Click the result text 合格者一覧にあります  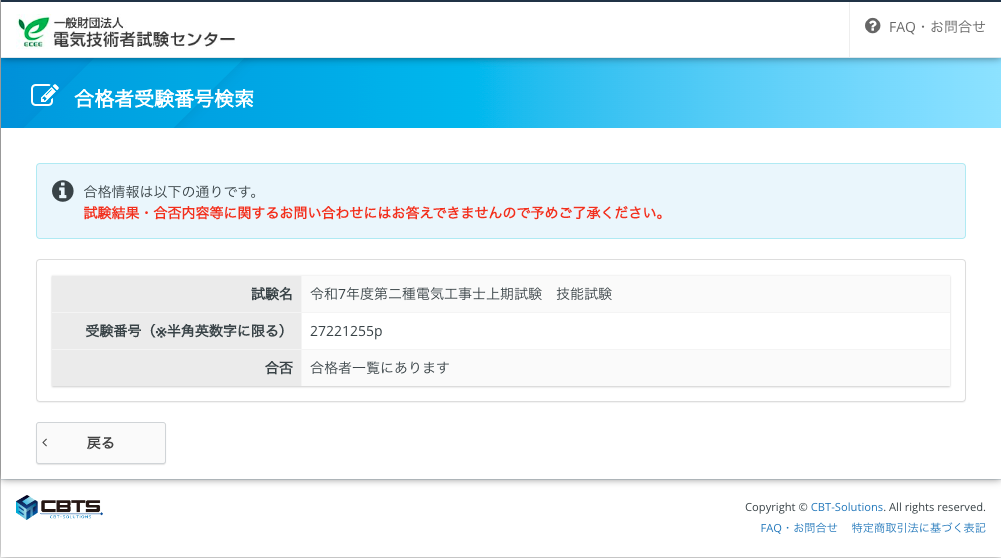(380, 367)
